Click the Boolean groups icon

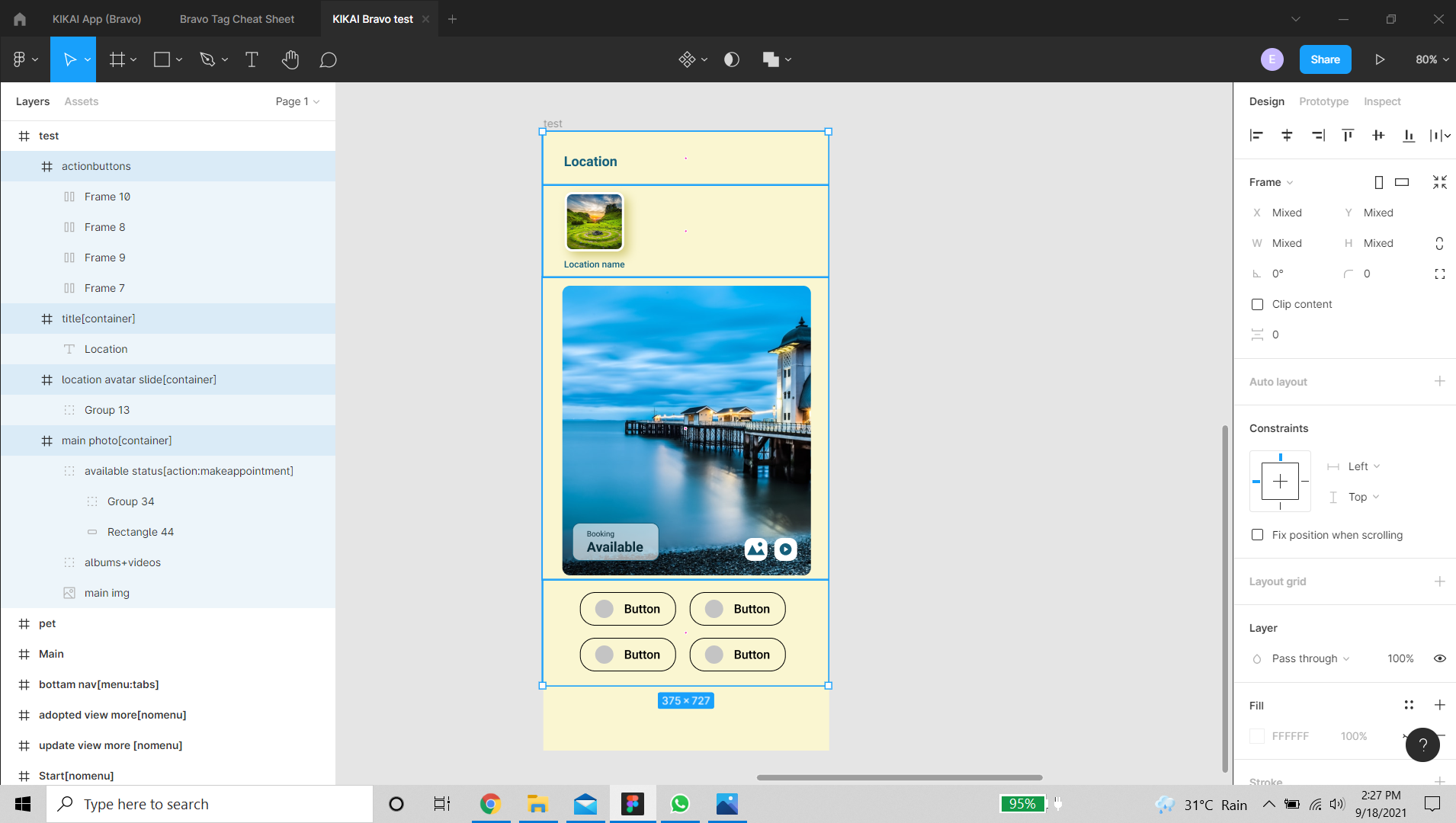[771, 59]
